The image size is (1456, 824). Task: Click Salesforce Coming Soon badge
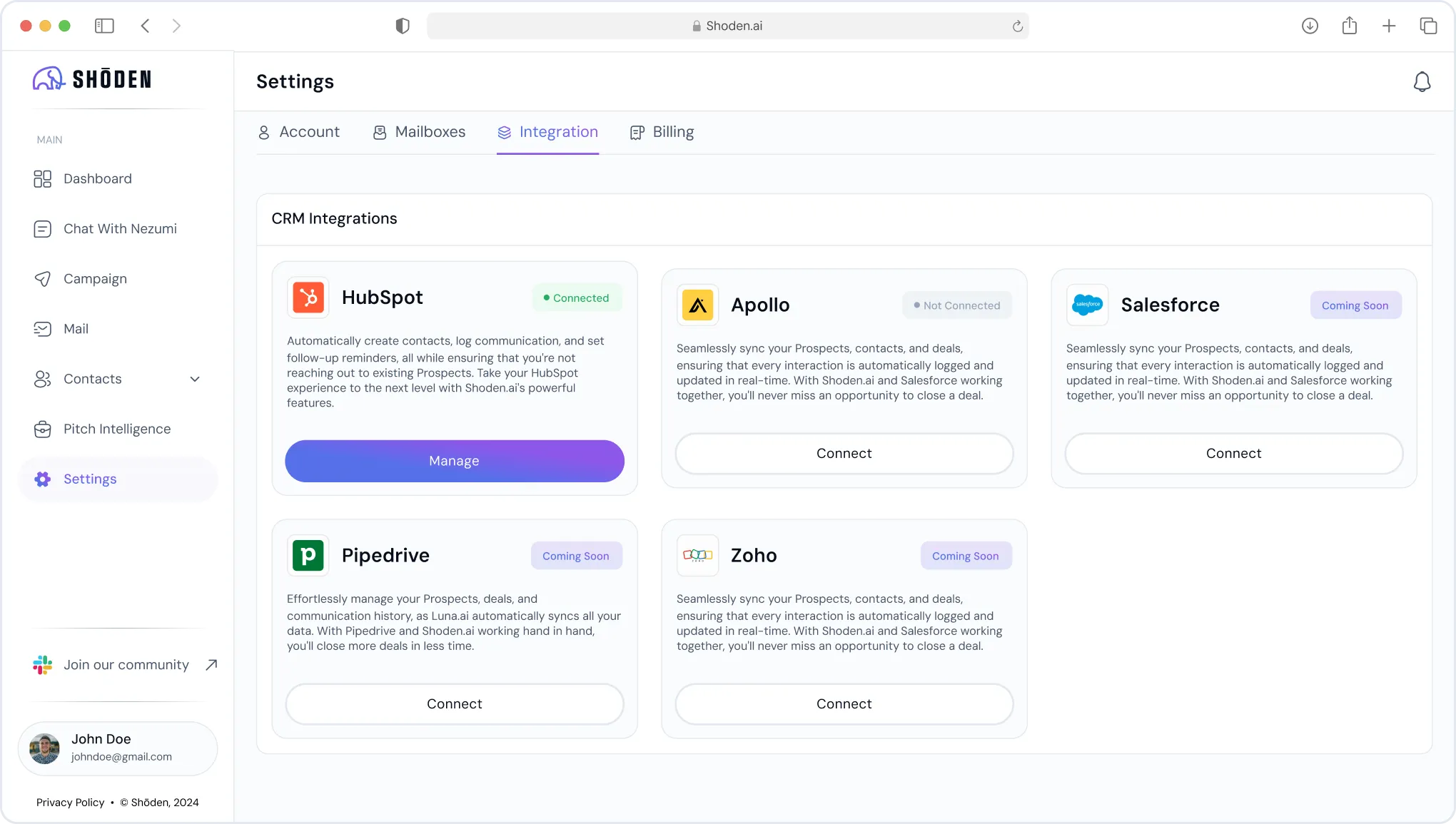coord(1355,305)
